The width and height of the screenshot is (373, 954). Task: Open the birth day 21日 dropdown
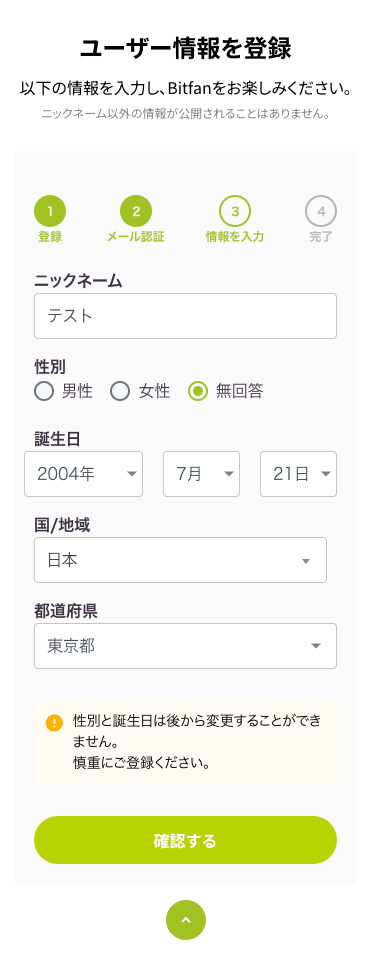pyautogui.click(x=298, y=474)
